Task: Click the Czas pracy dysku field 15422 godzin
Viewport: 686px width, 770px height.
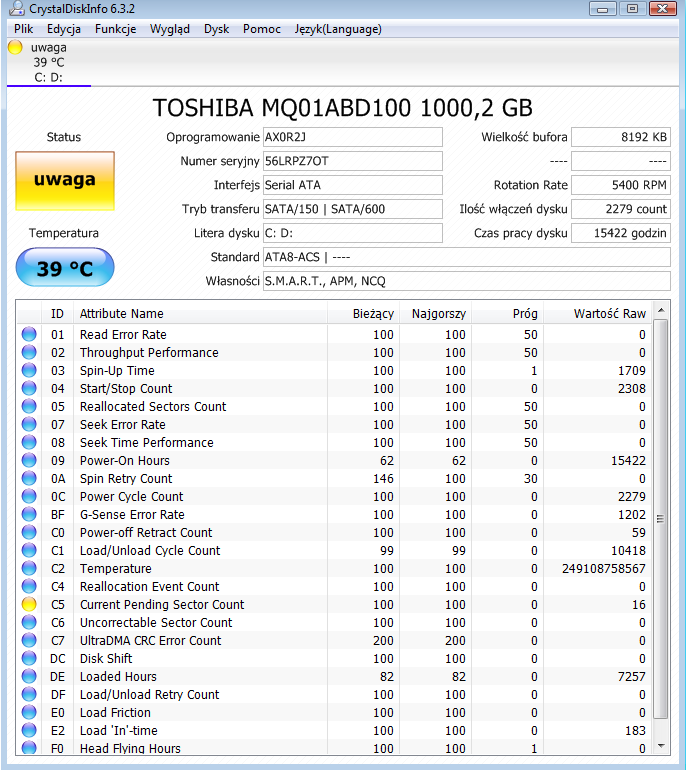Action: [621, 233]
